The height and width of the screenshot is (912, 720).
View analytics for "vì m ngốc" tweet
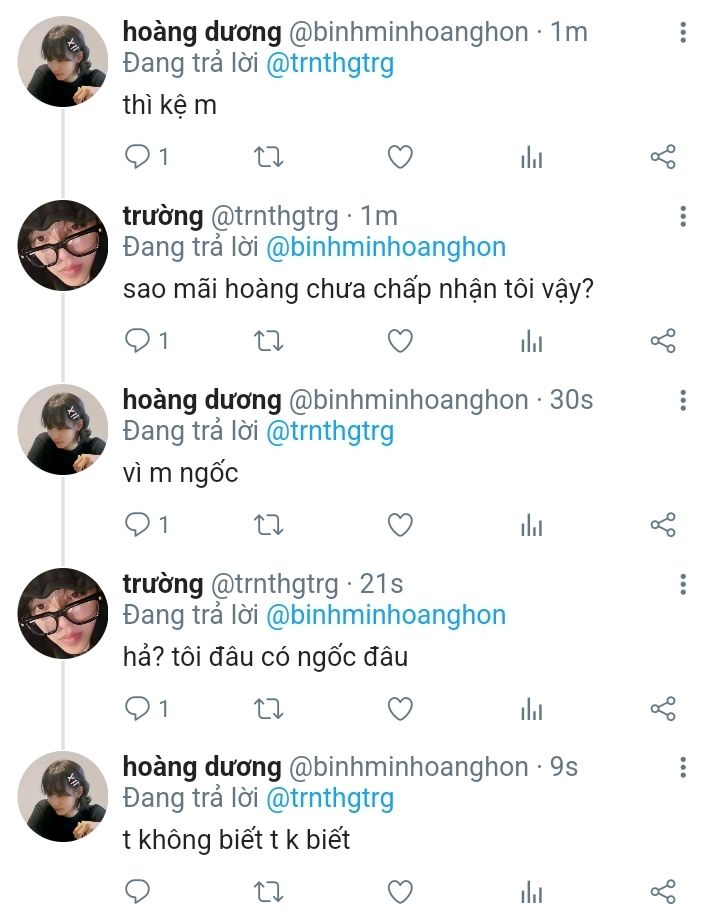[532, 525]
